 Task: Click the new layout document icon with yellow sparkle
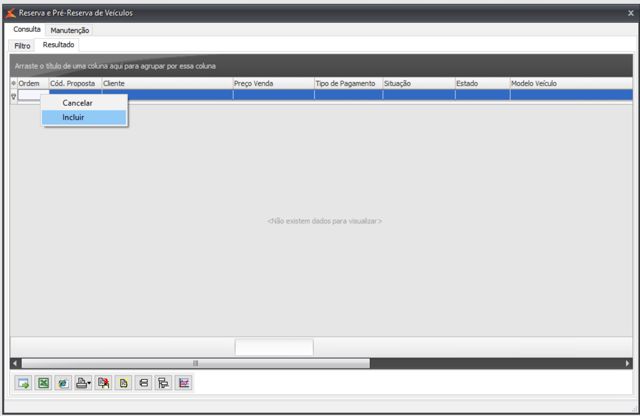[x=123, y=383]
